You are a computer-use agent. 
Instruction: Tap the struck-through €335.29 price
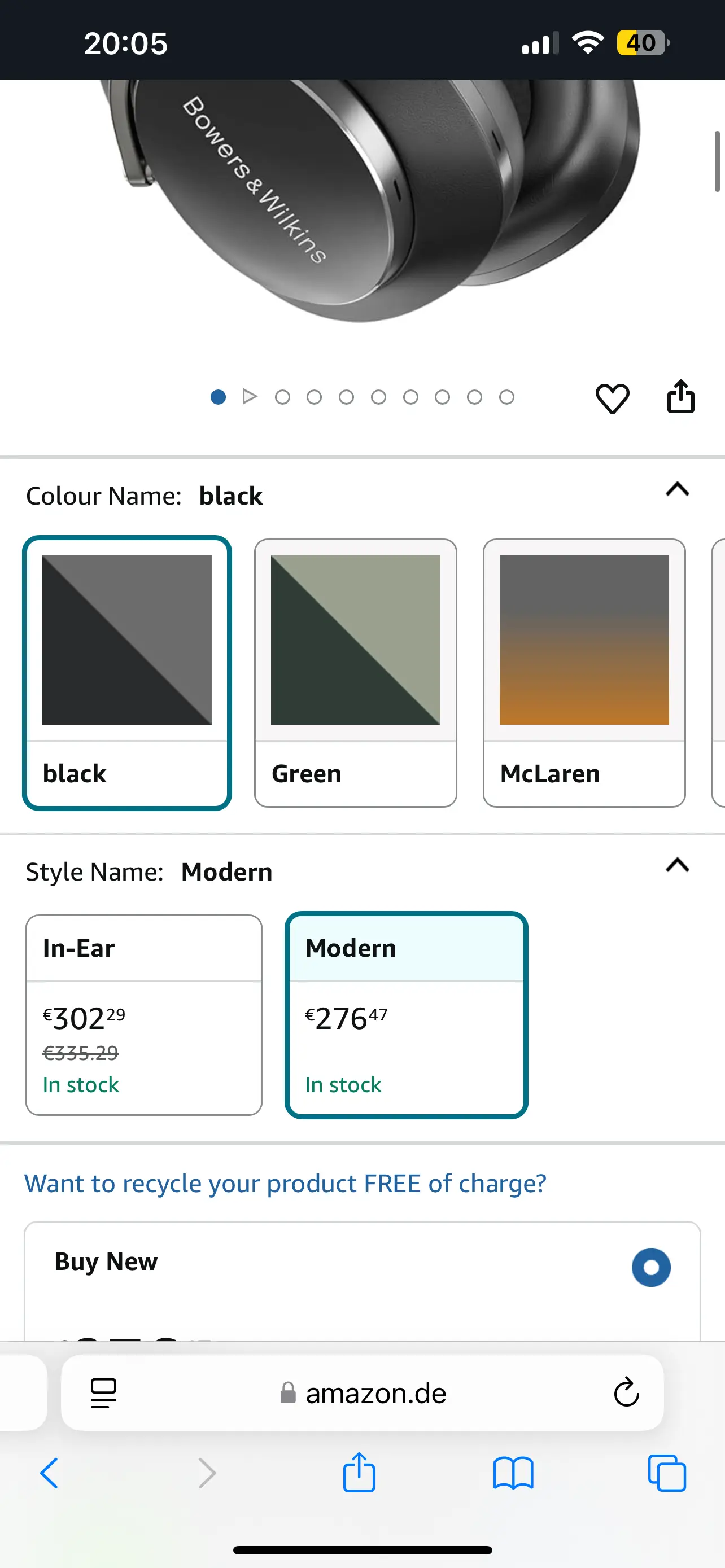click(x=80, y=1053)
